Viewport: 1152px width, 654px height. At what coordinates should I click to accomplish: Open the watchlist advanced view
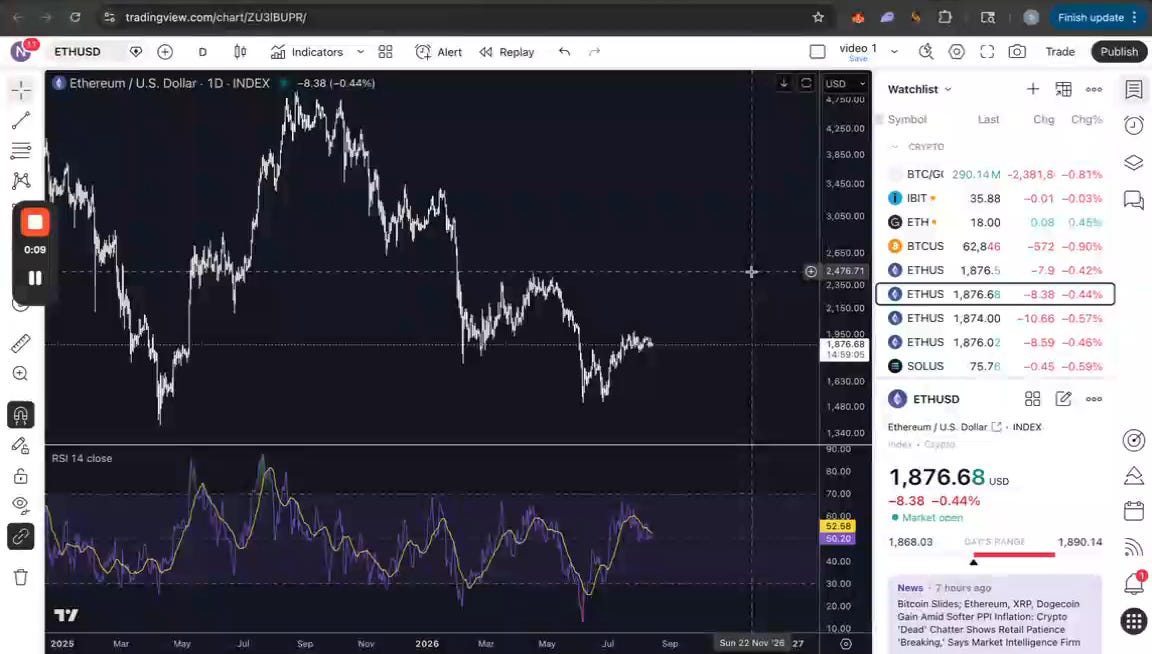tap(1063, 89)
